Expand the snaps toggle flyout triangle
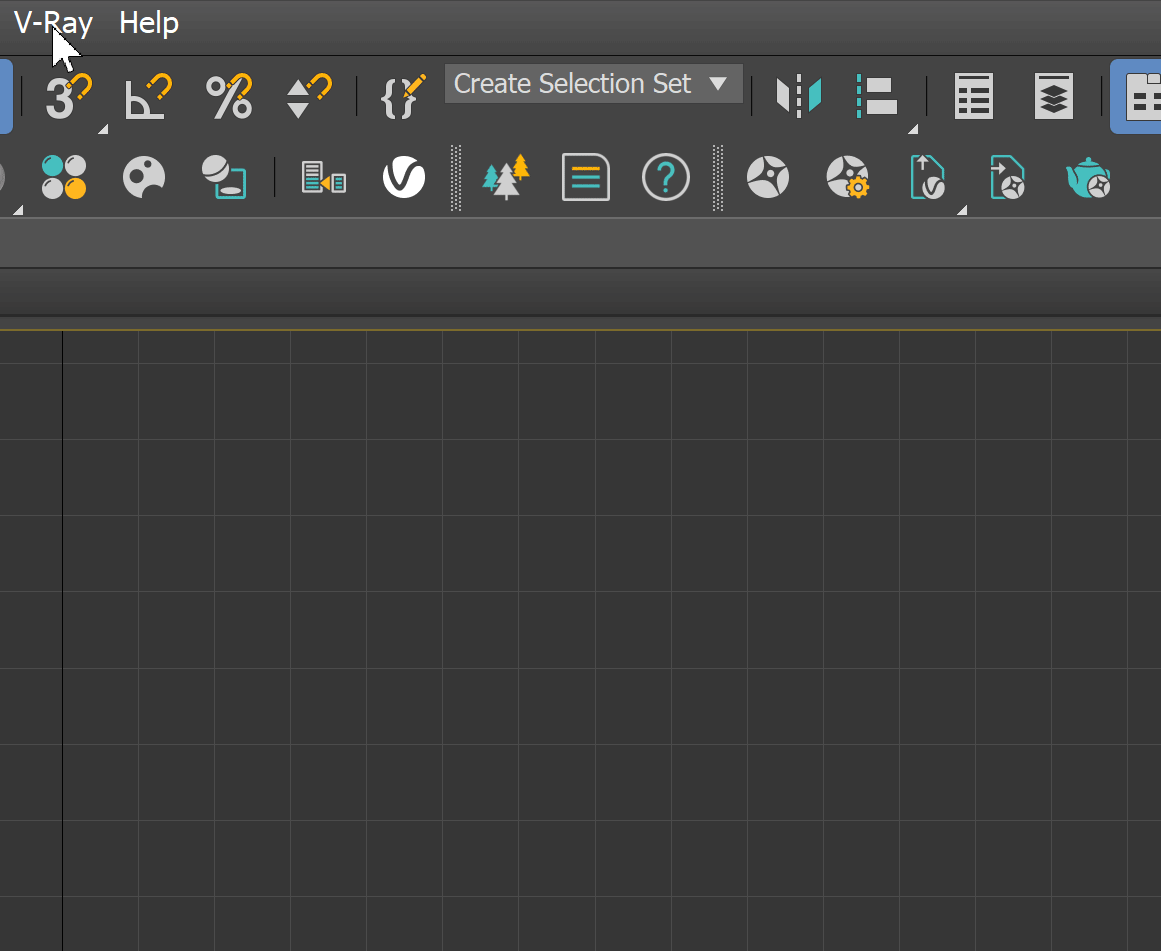This screenshot has width=1161, height=951. [x=103, y=127]
